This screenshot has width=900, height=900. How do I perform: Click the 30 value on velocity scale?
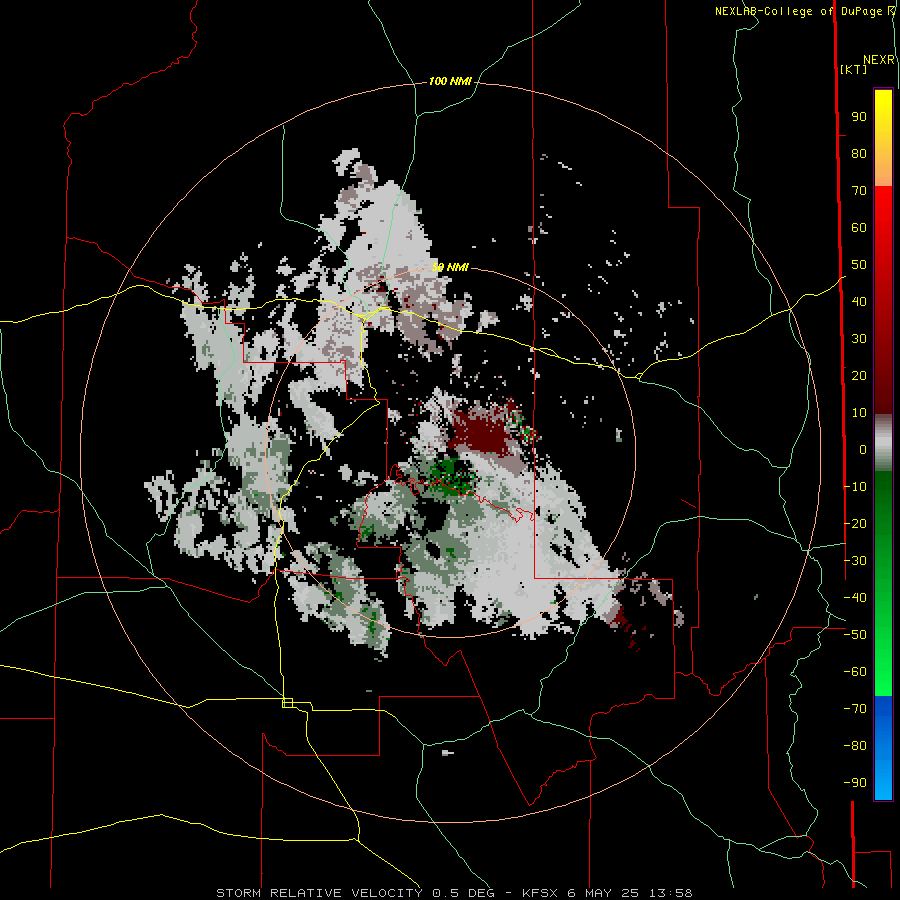click(859, 339)
